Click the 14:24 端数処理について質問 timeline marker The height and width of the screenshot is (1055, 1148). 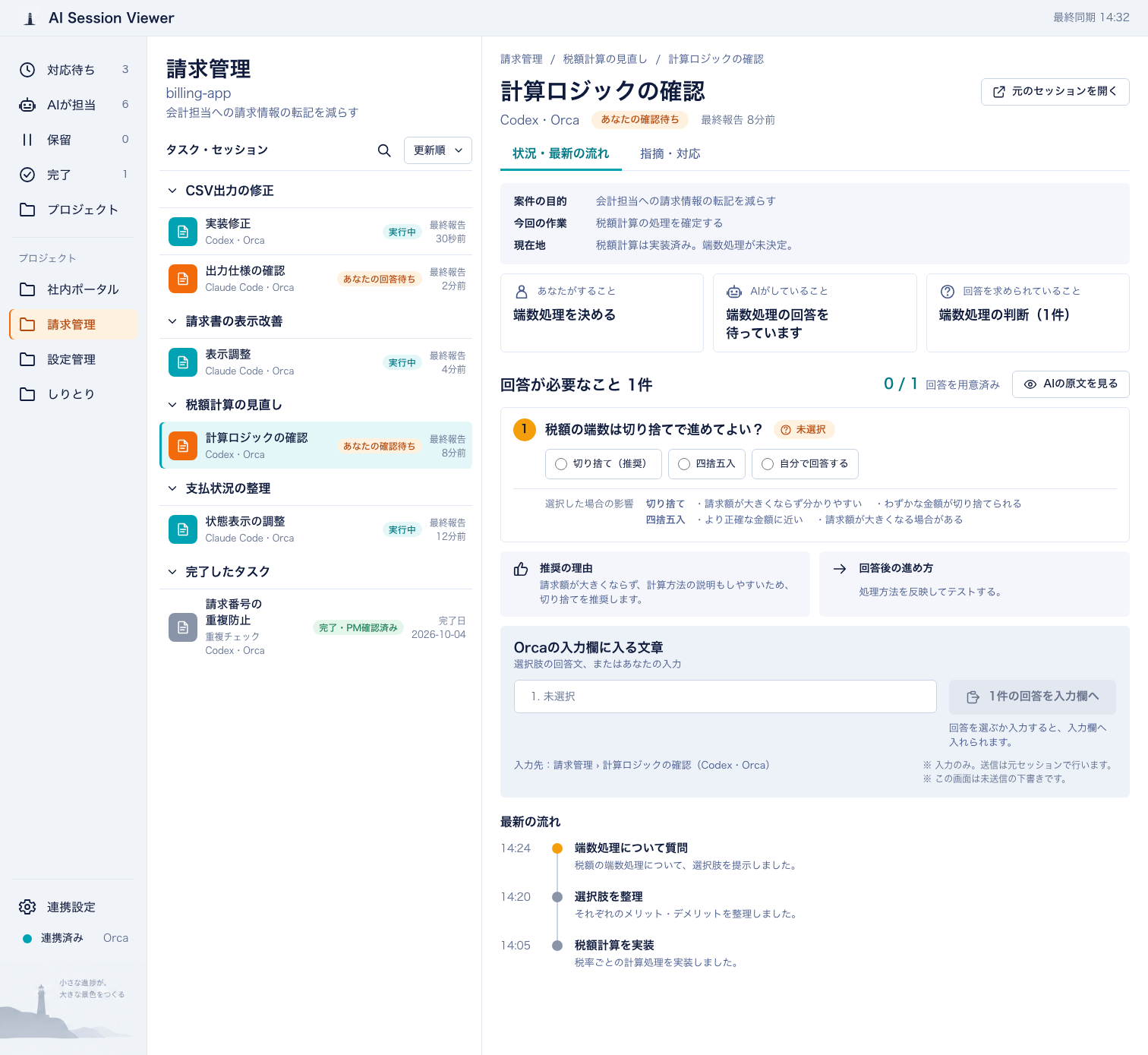click(x=557, y=848)
